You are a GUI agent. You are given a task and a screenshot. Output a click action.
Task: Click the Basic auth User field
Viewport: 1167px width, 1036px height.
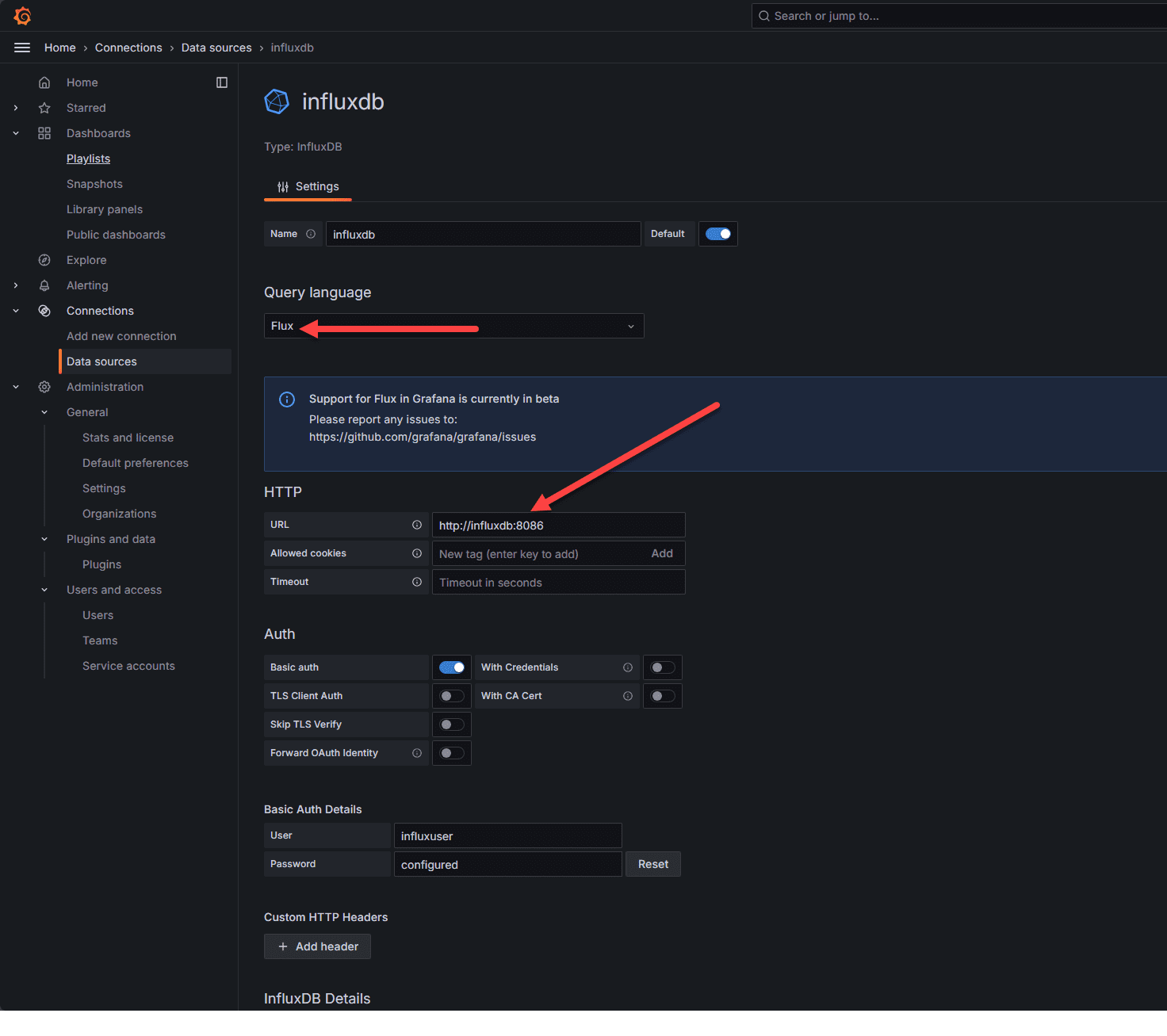(x=508, y=835)
